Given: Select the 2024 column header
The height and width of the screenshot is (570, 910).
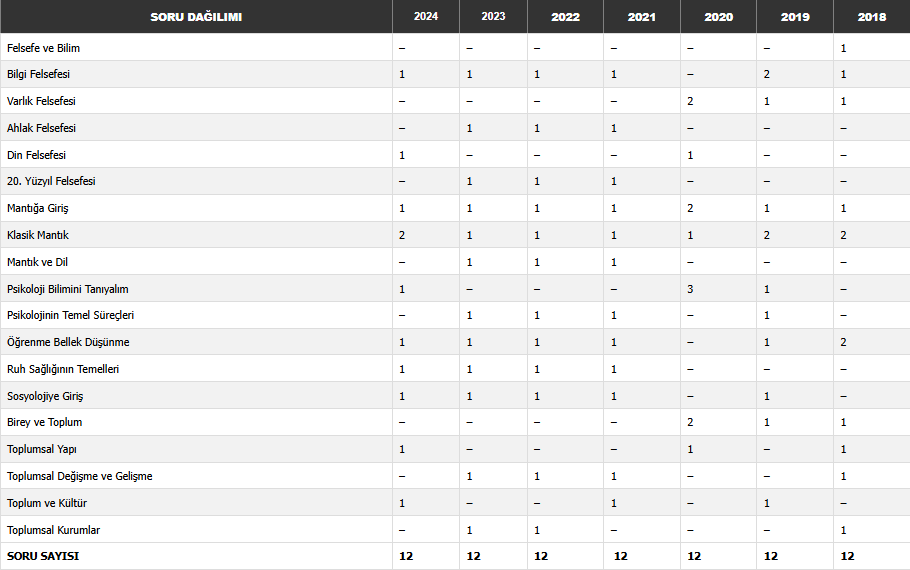Looking at the screenshot, I should coord(425,17).
